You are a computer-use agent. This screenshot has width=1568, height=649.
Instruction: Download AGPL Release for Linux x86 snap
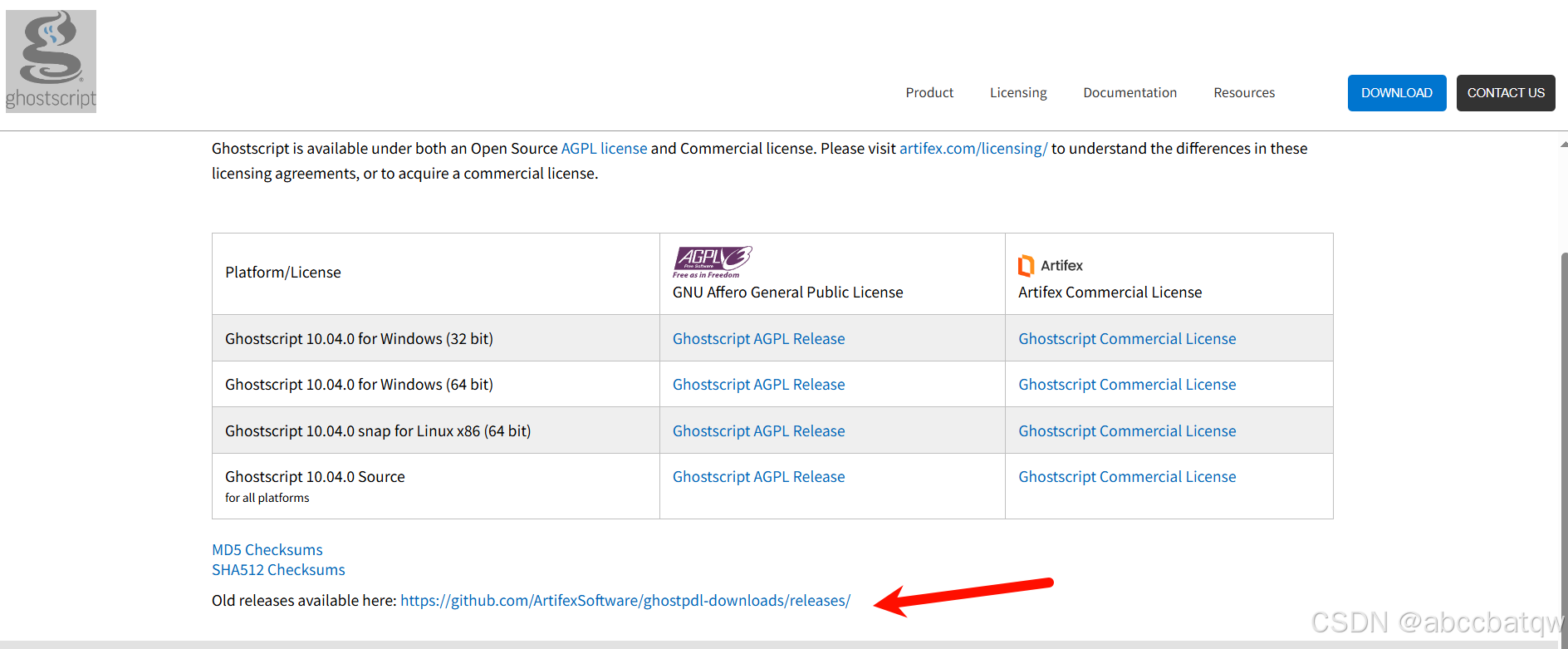(x=758, y=431)
